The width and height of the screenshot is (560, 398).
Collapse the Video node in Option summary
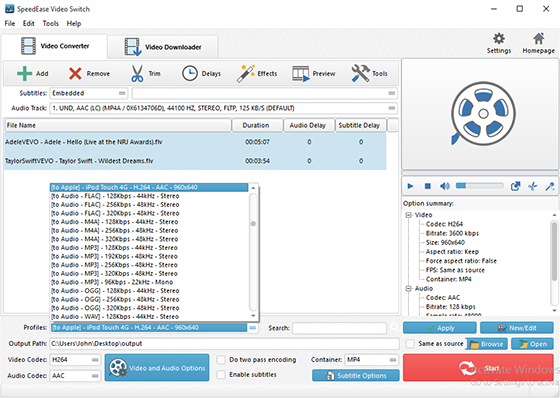[x=409, y=215]
